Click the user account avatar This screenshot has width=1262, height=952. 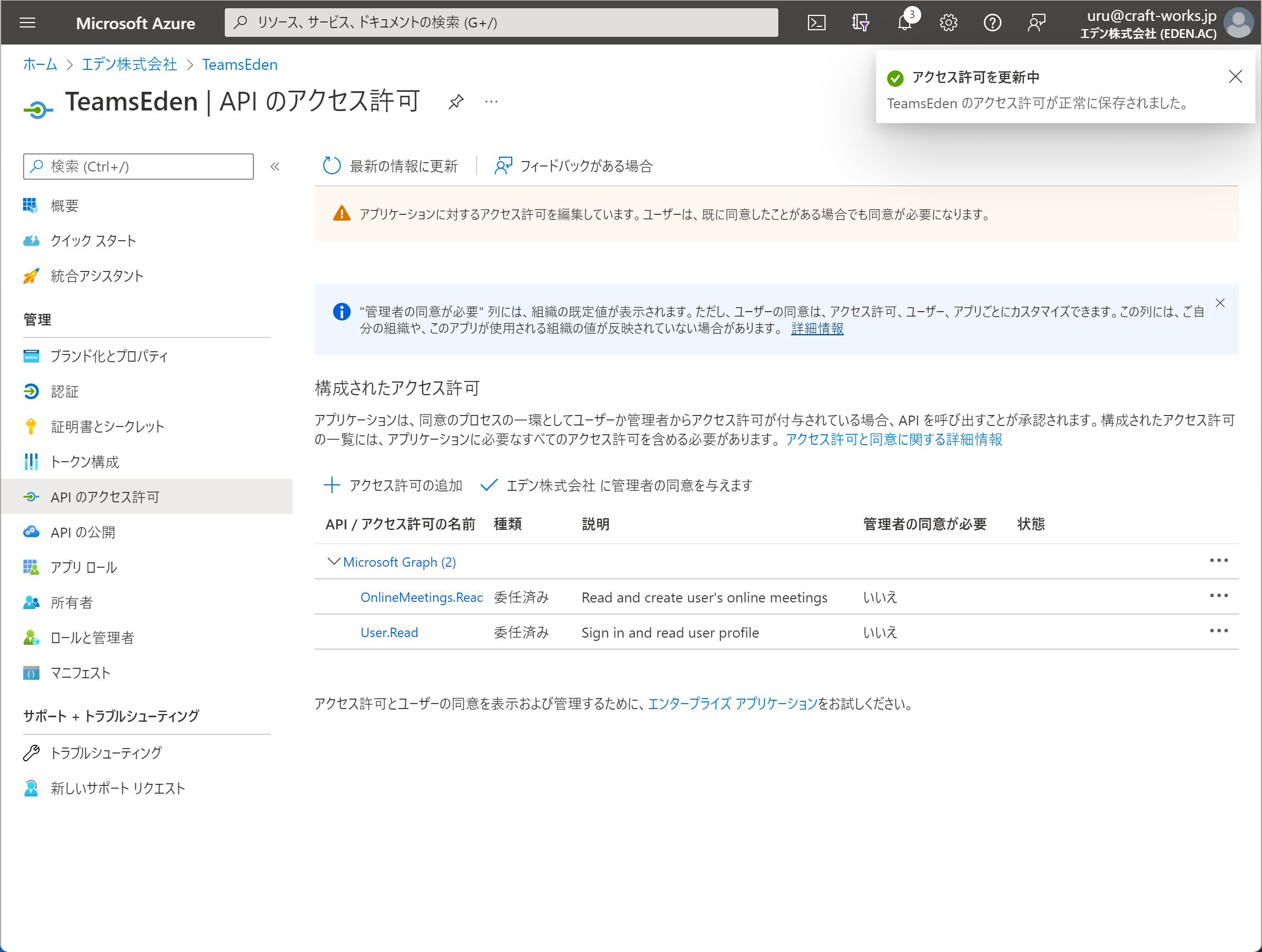pos(1239,23)
